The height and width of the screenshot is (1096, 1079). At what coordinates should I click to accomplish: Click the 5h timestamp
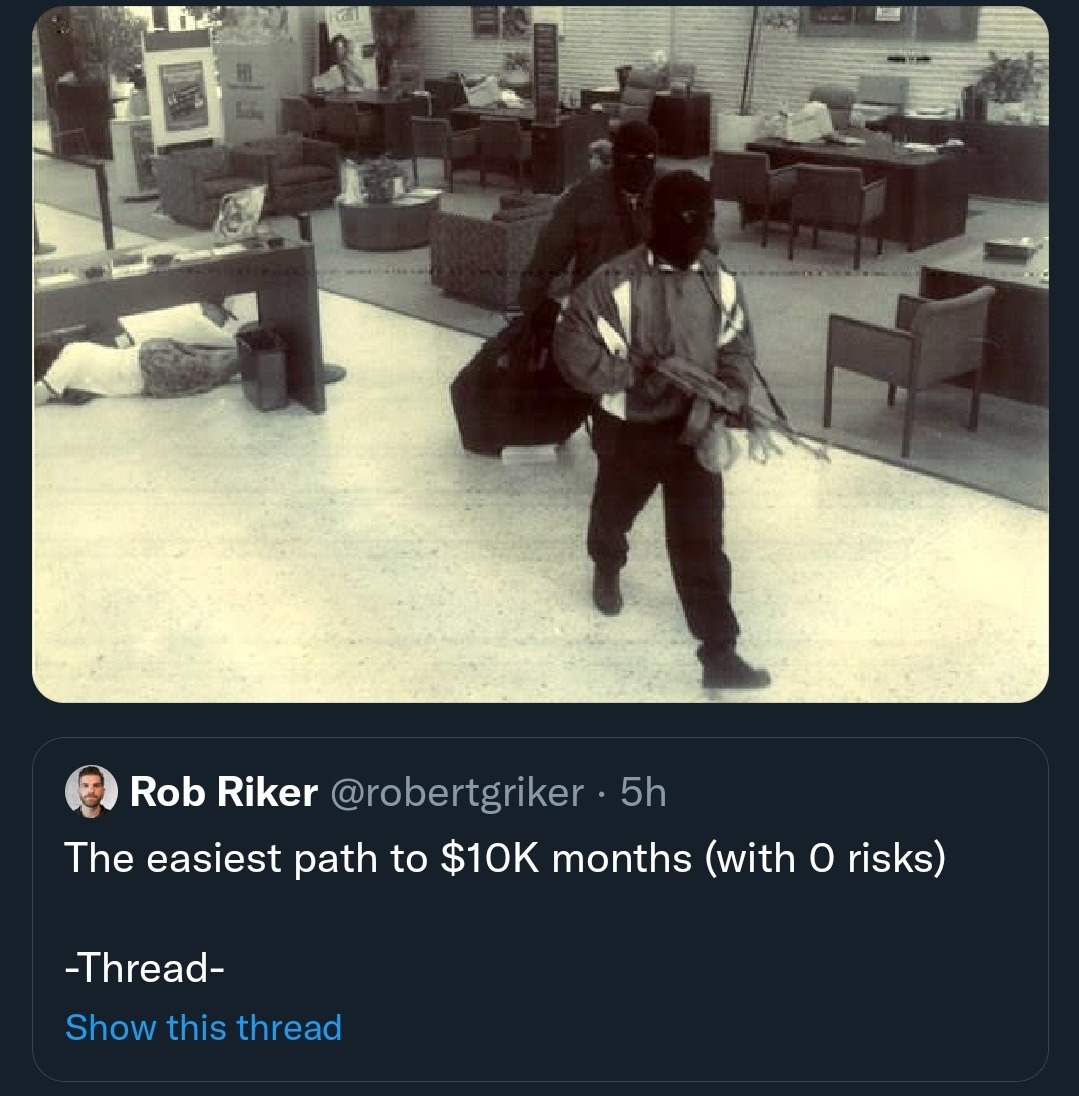click(x=643, y=793)
